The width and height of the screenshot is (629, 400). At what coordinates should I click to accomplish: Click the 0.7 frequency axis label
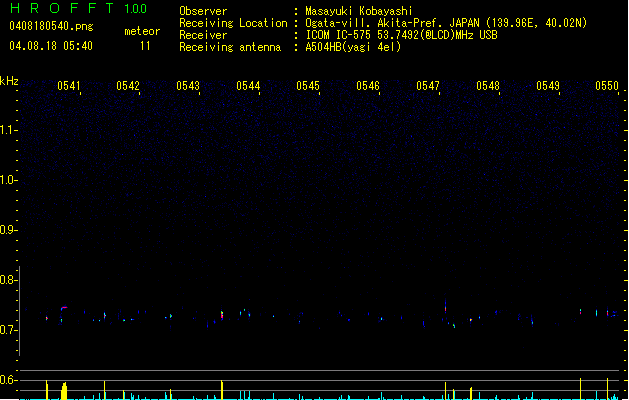[8, 330]
